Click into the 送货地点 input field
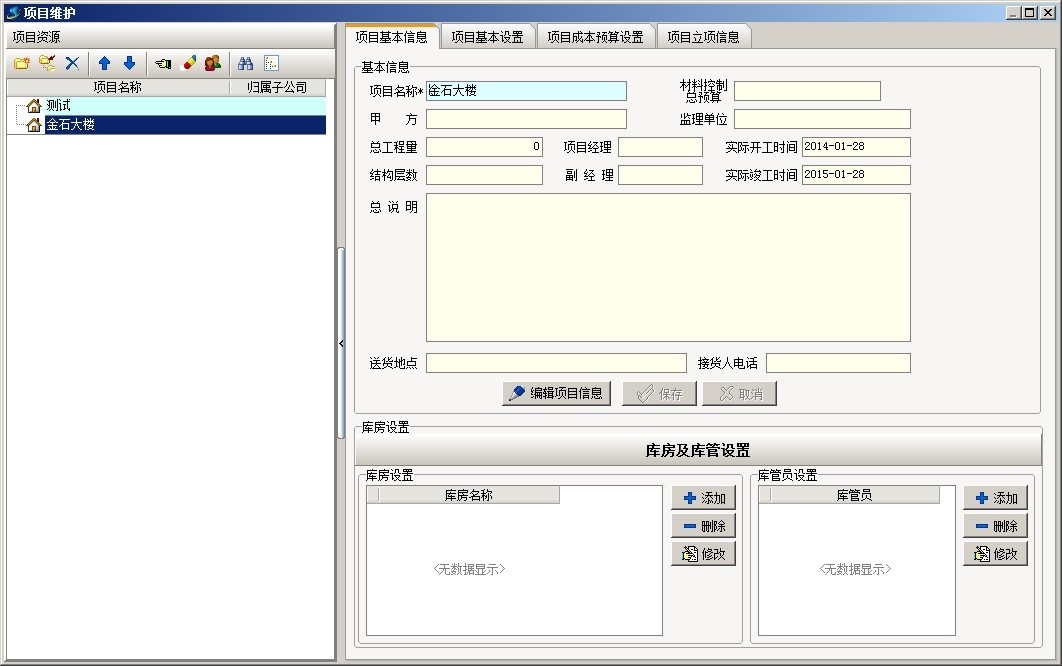1062x666 pixels. point(556,363)
